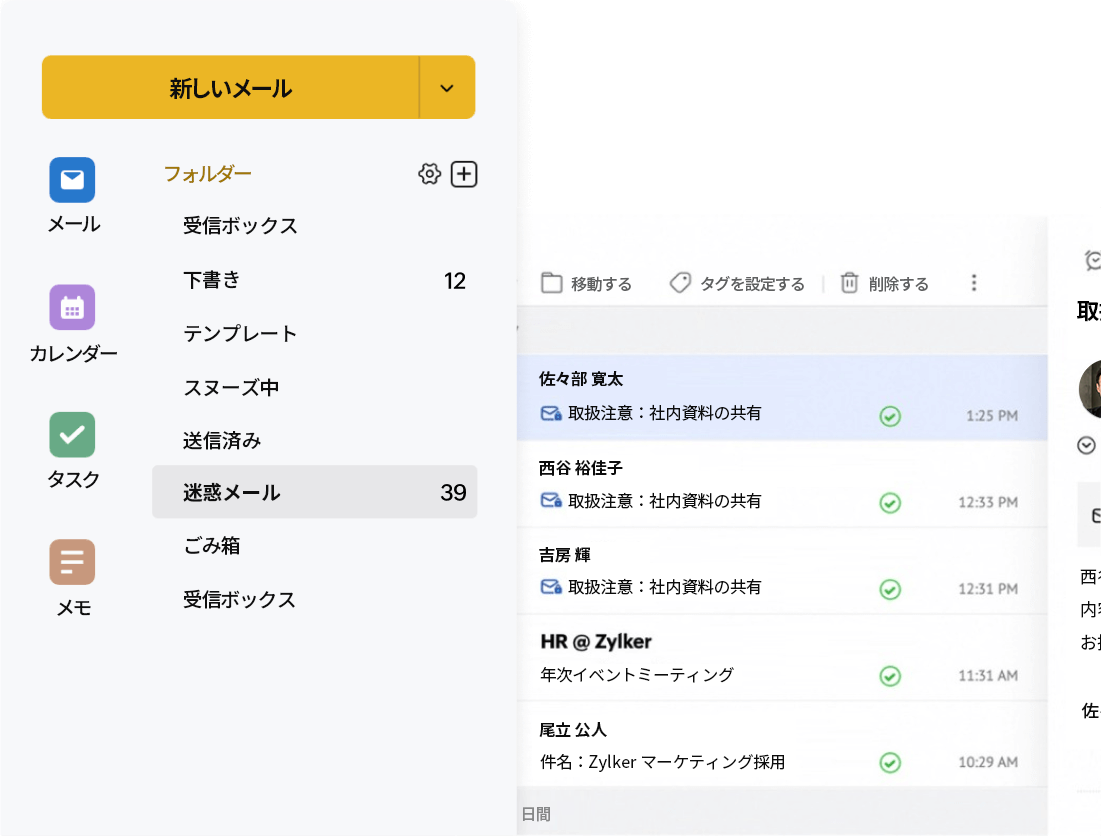Click the secure mail icon in 西谷 裕佳子 row

[x=551, y=500]
